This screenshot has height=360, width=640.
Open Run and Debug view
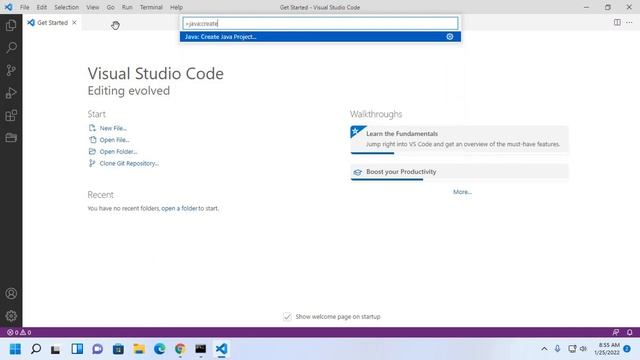pyautogui.click(x=11, y=93)
